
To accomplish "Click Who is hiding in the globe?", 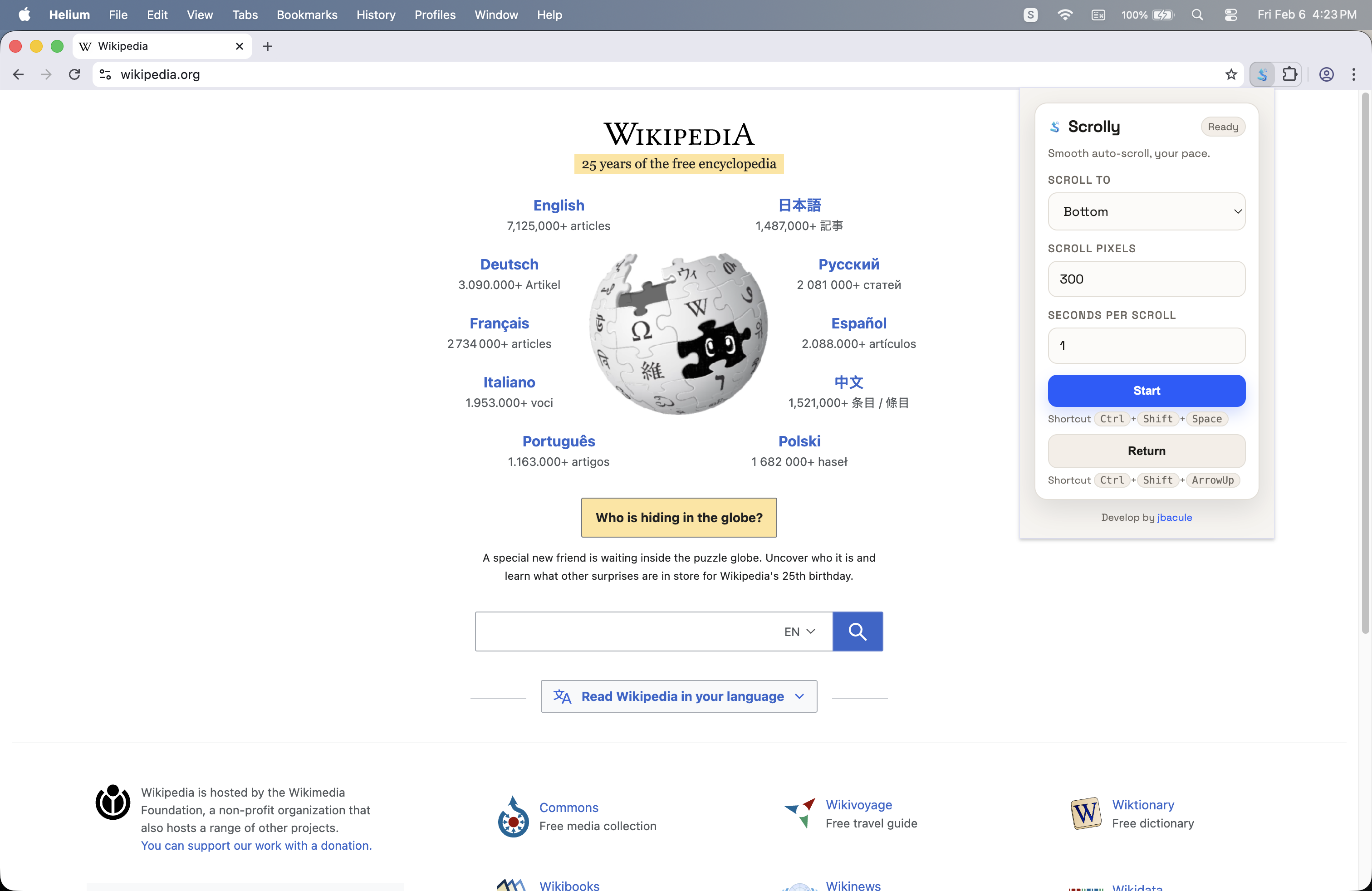I will (678, 518).
